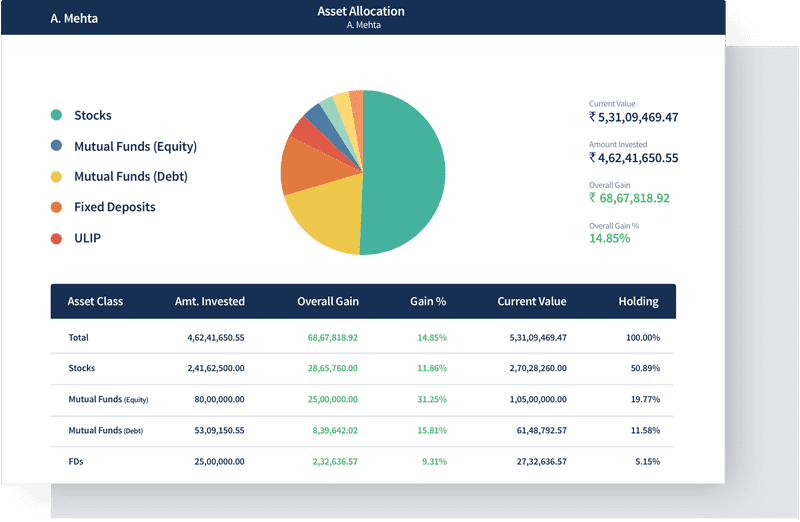Sort by the Gain % column header

(428, 302)
